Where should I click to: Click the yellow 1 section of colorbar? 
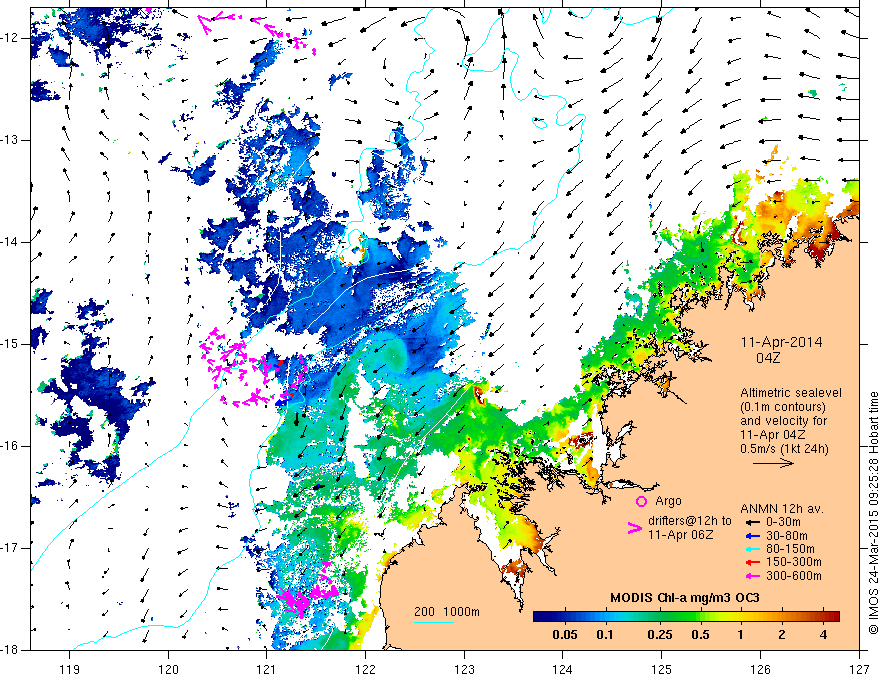[740, 617]
